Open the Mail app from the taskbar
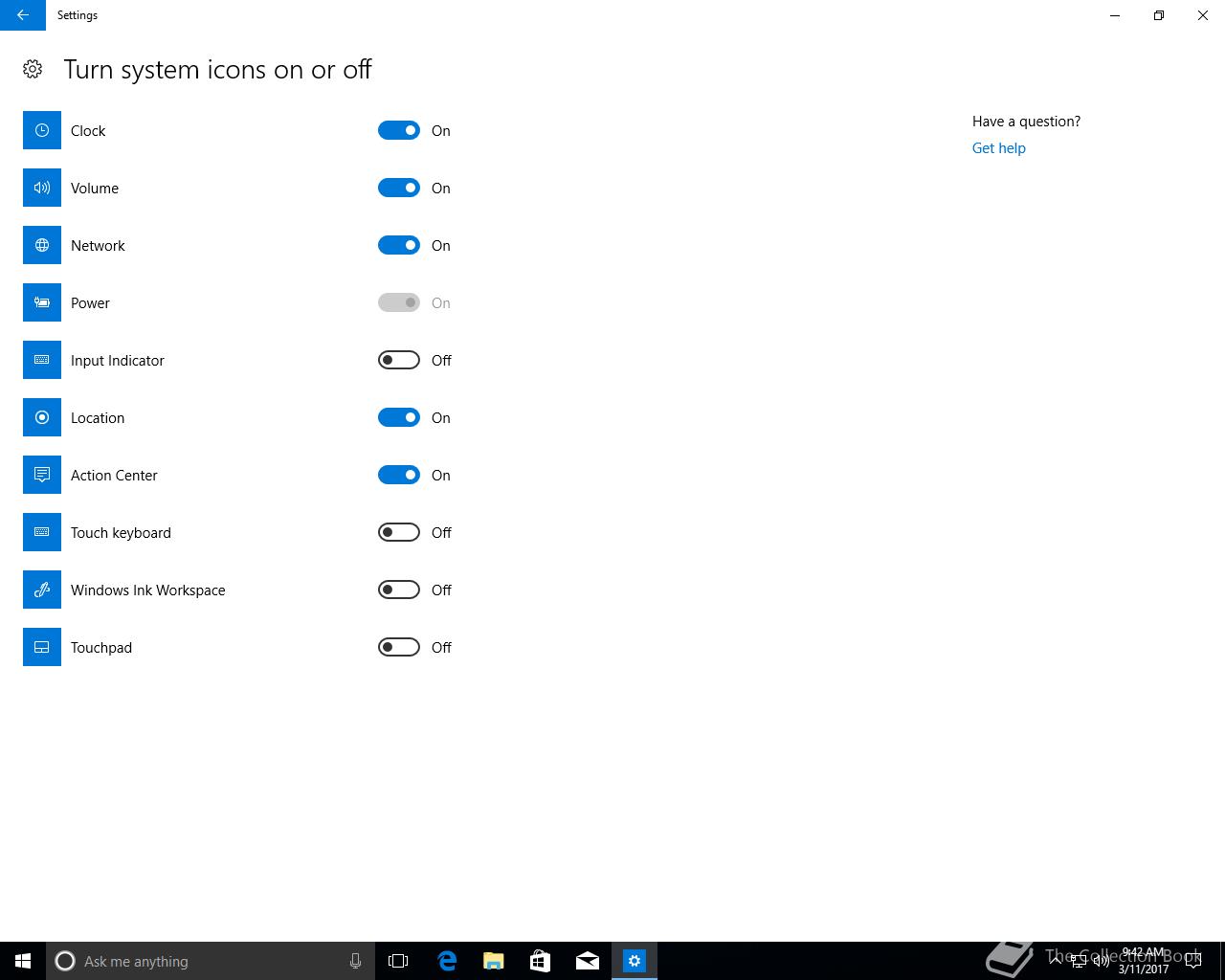The height and width of the screenshot is (980, 1225). [588, 961]
